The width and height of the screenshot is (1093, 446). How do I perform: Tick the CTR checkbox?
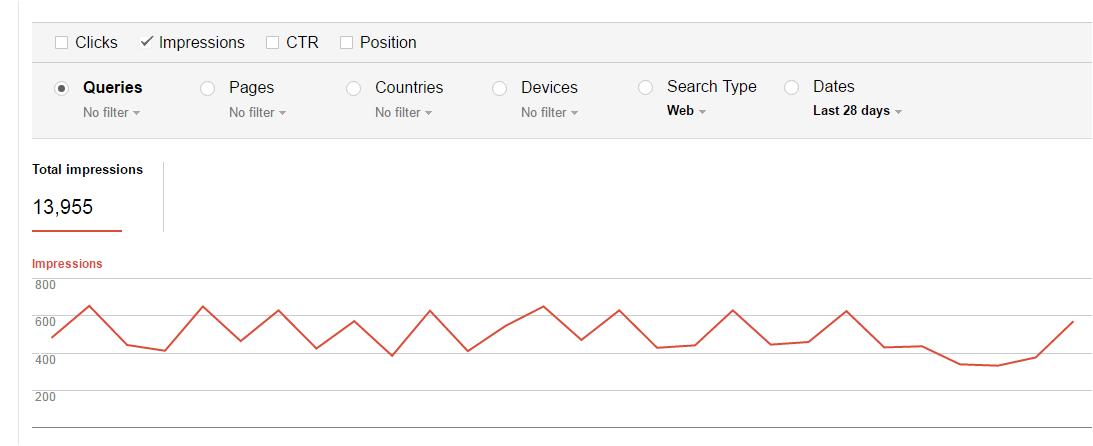click(273, 43)
